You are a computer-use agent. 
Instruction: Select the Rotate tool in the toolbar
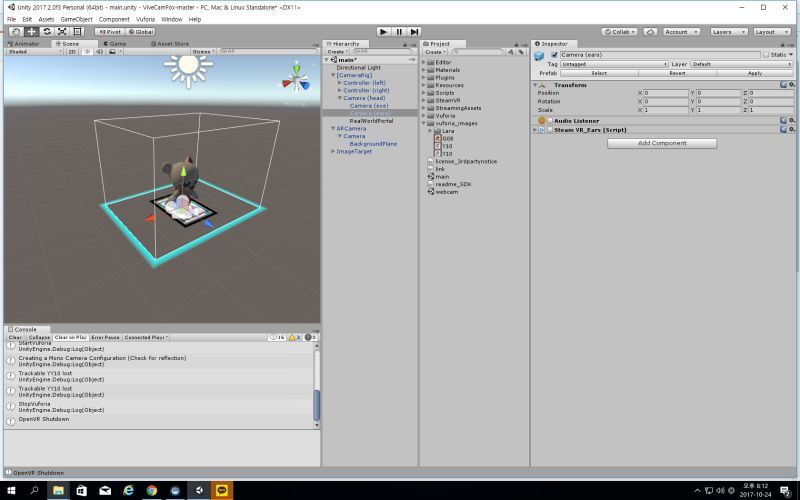coord(46,32)
